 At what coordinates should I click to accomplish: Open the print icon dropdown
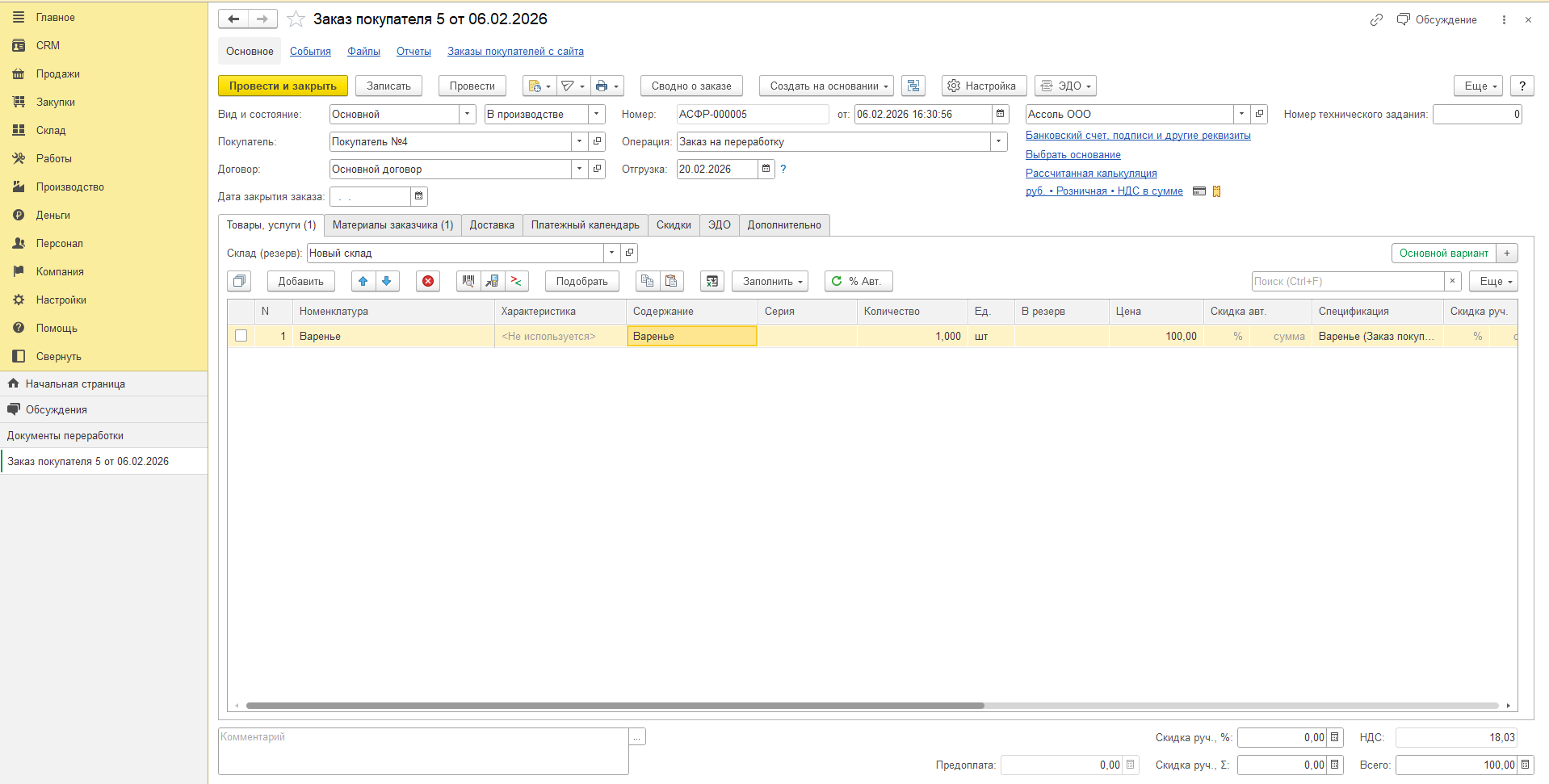click(607, 86)
